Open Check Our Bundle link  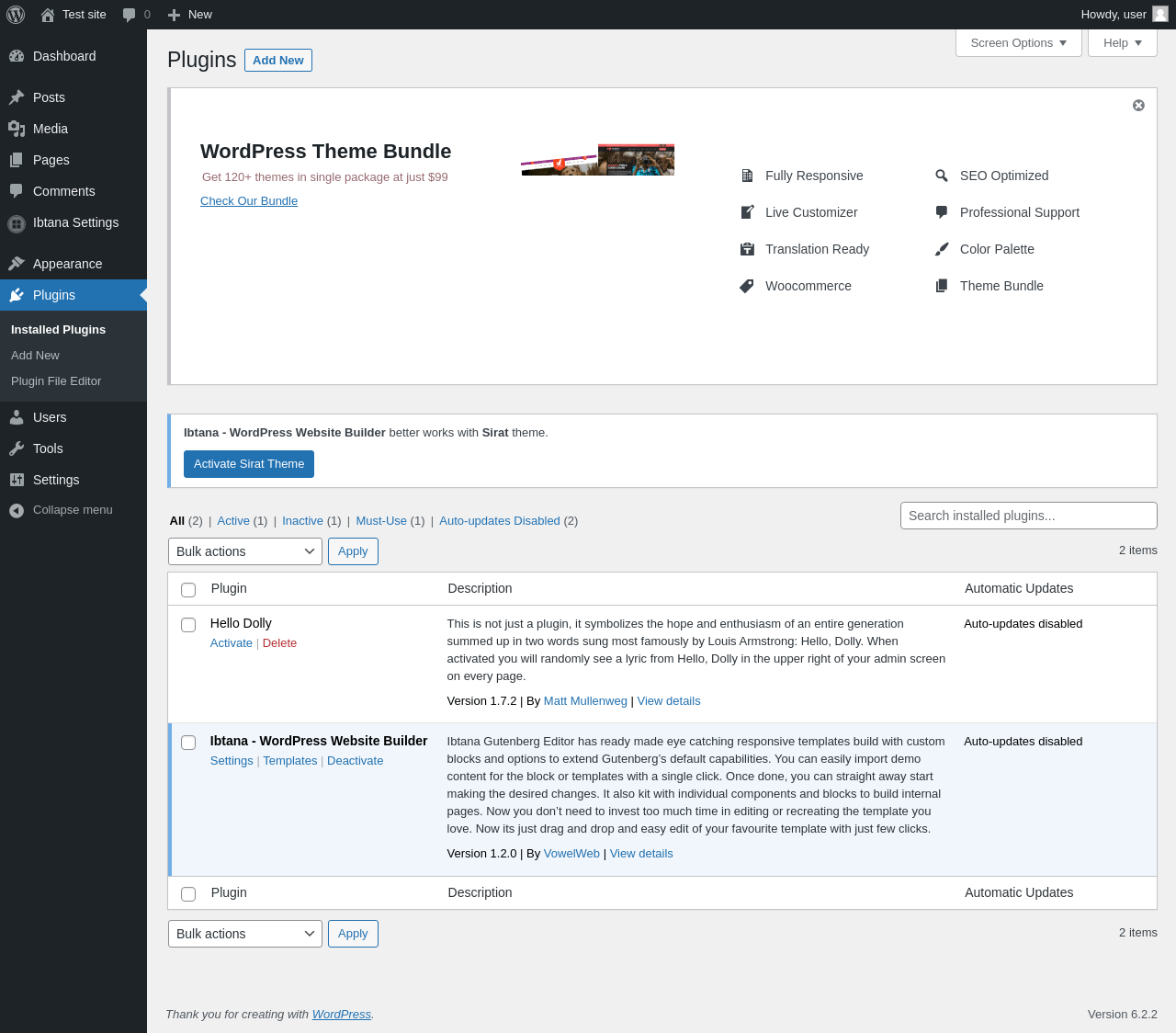(x=249, y=201)
